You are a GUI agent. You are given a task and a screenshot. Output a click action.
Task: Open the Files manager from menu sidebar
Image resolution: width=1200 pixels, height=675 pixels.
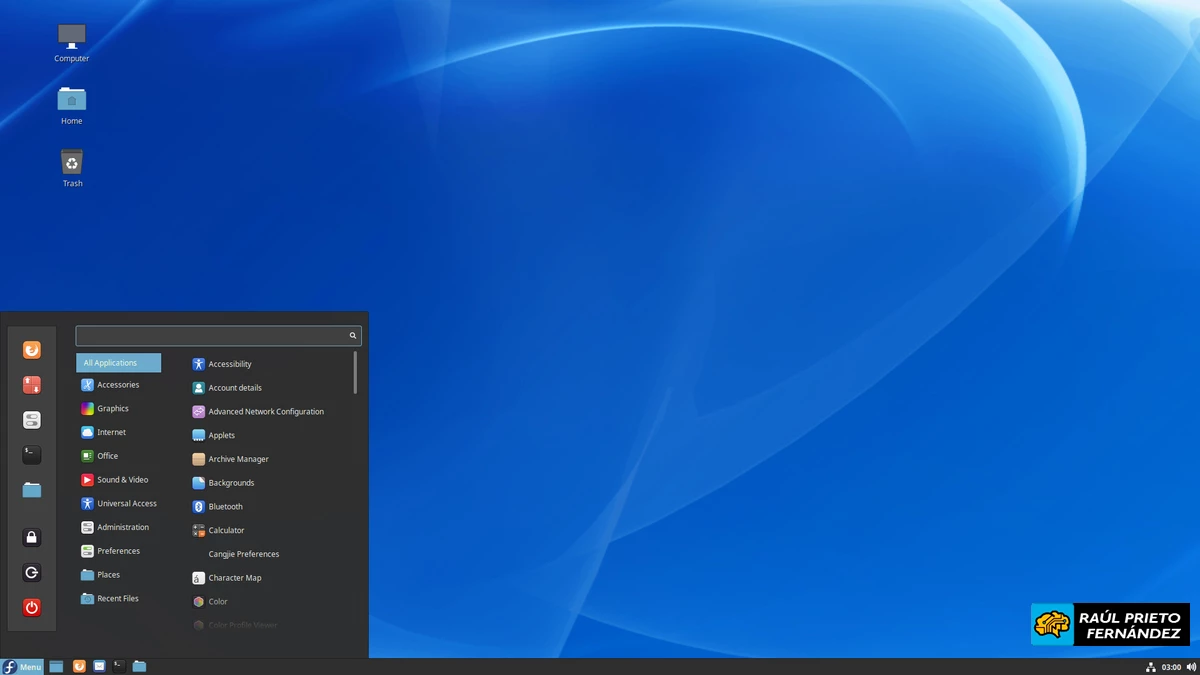pyautogui.click(x=31, y=490)
